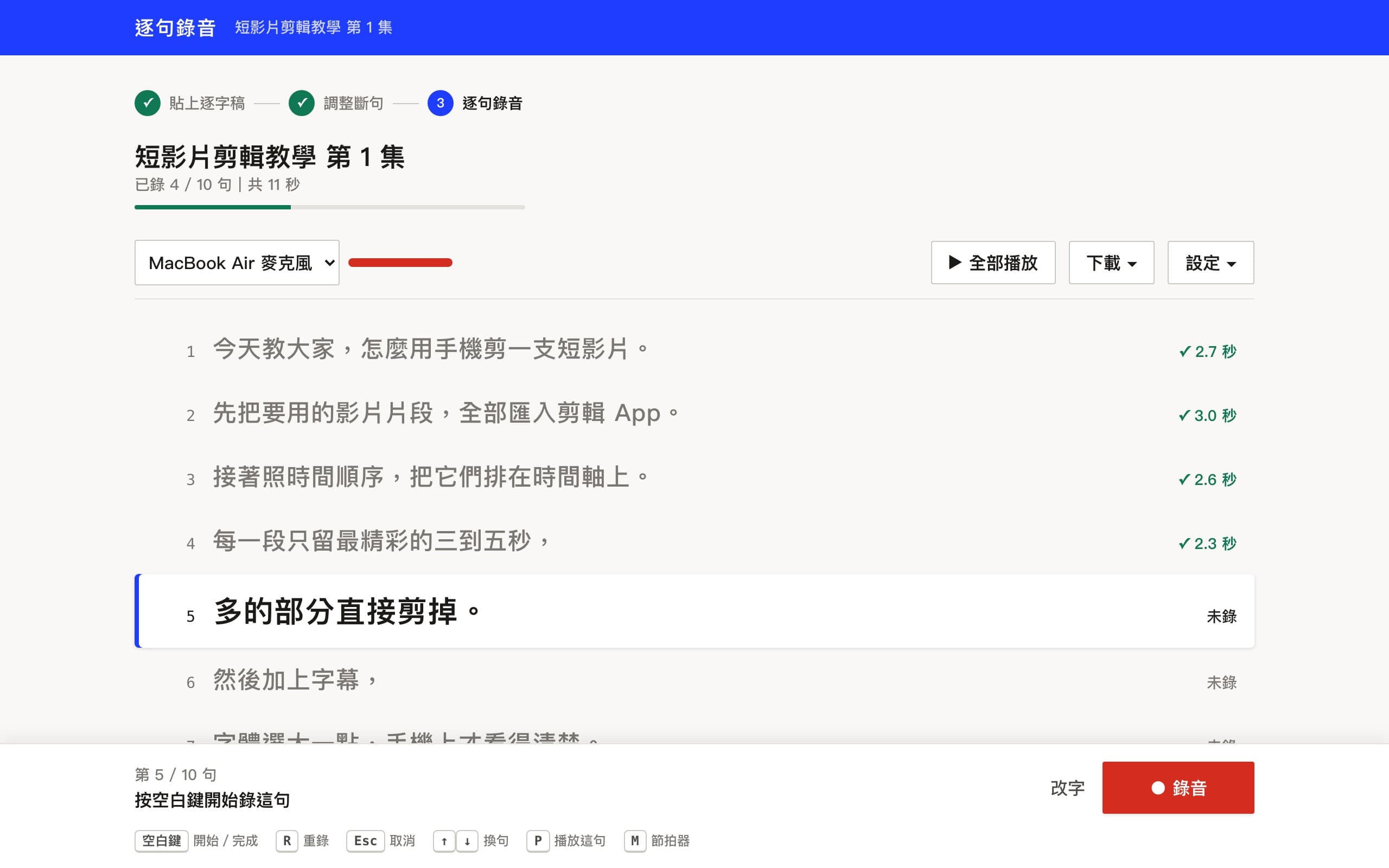This screenshot has height=868, width=1389.
Task: Select sentence 6 然後加上字幕
Action: [x=694, y=681]
